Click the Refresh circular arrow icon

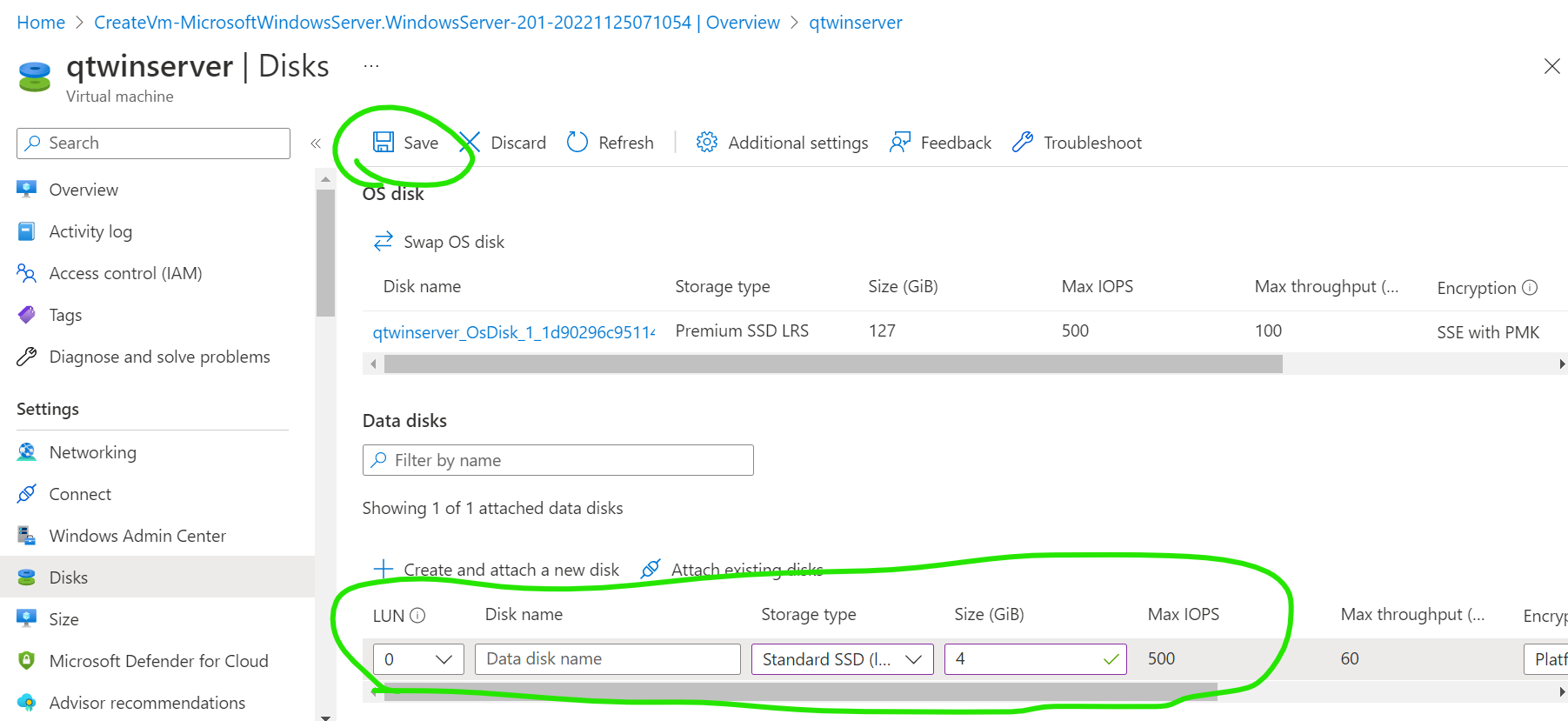pos(577,142)
